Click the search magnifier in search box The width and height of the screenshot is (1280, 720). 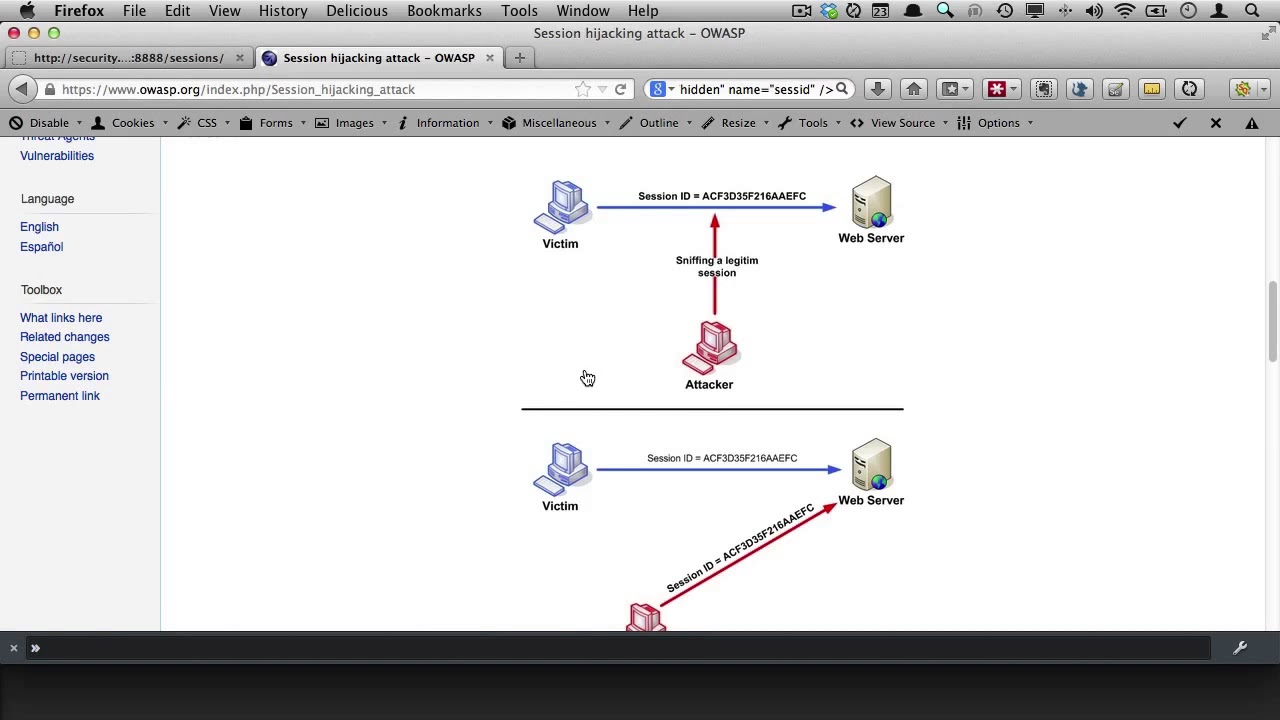tap(842, 89)
